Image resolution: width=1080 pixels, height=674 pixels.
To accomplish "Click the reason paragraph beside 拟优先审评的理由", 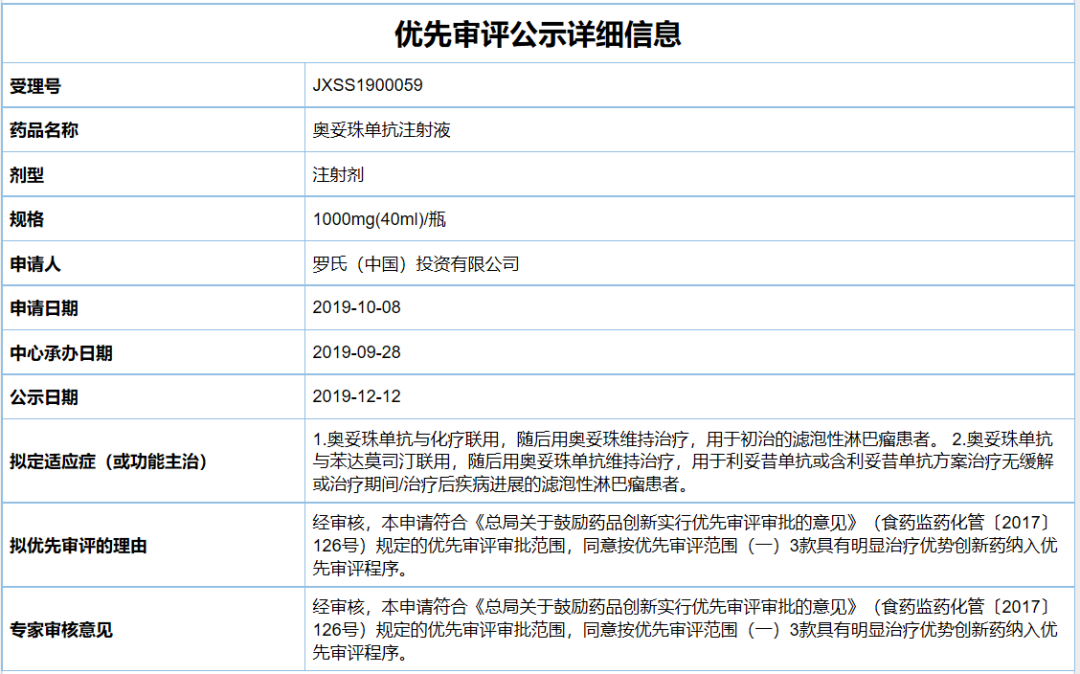I will pos(685,546).
